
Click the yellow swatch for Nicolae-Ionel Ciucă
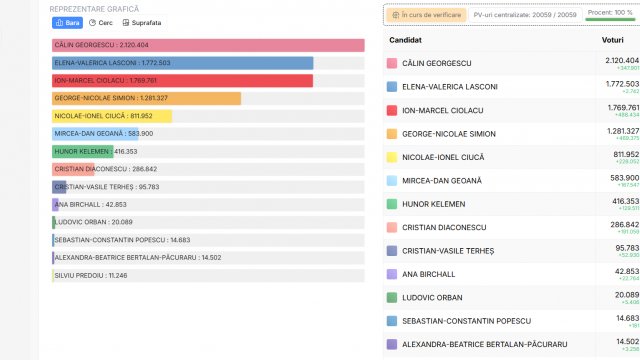392,157
